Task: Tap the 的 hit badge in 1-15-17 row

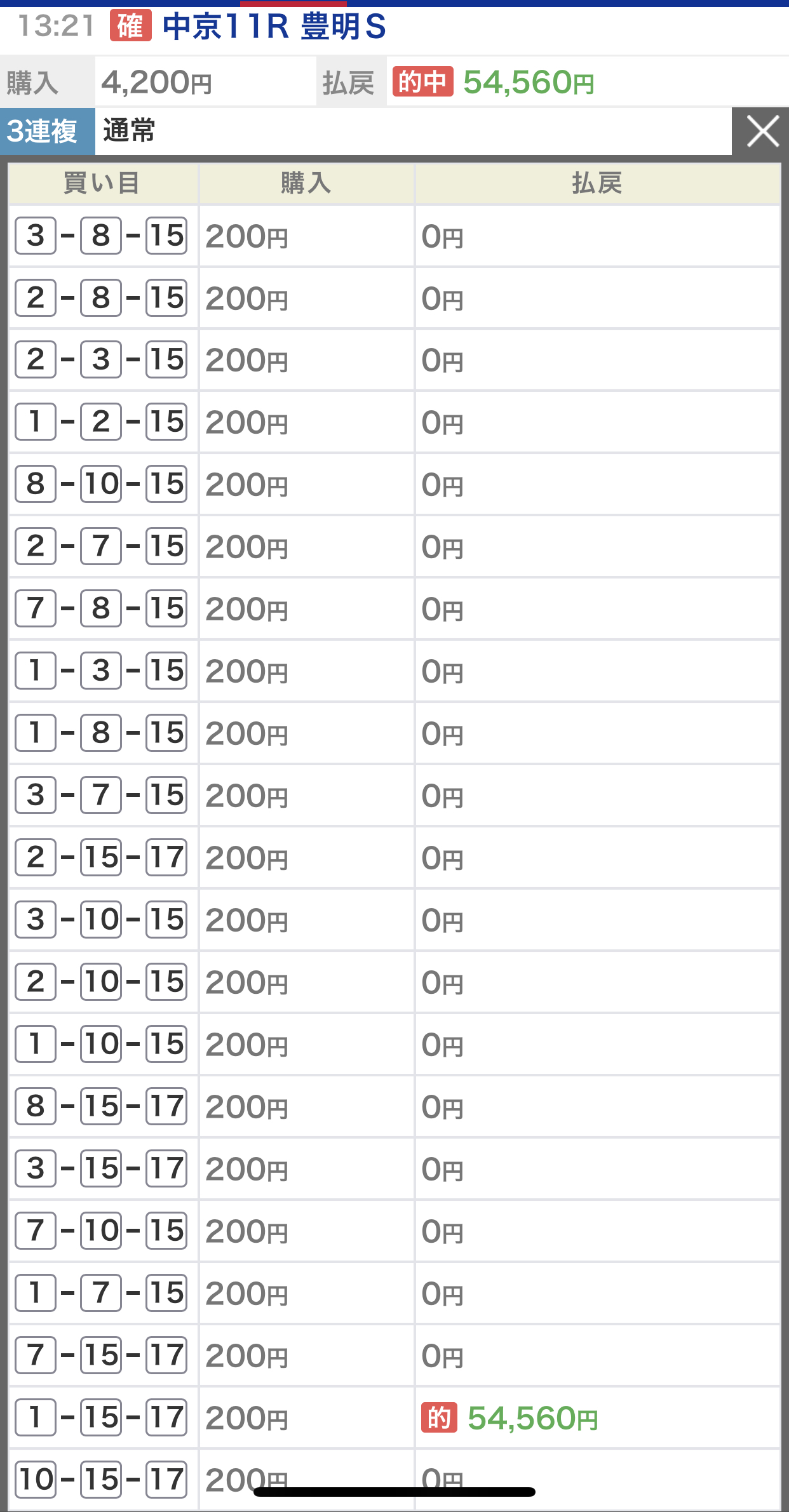Action: click(x=439, y=1417)
